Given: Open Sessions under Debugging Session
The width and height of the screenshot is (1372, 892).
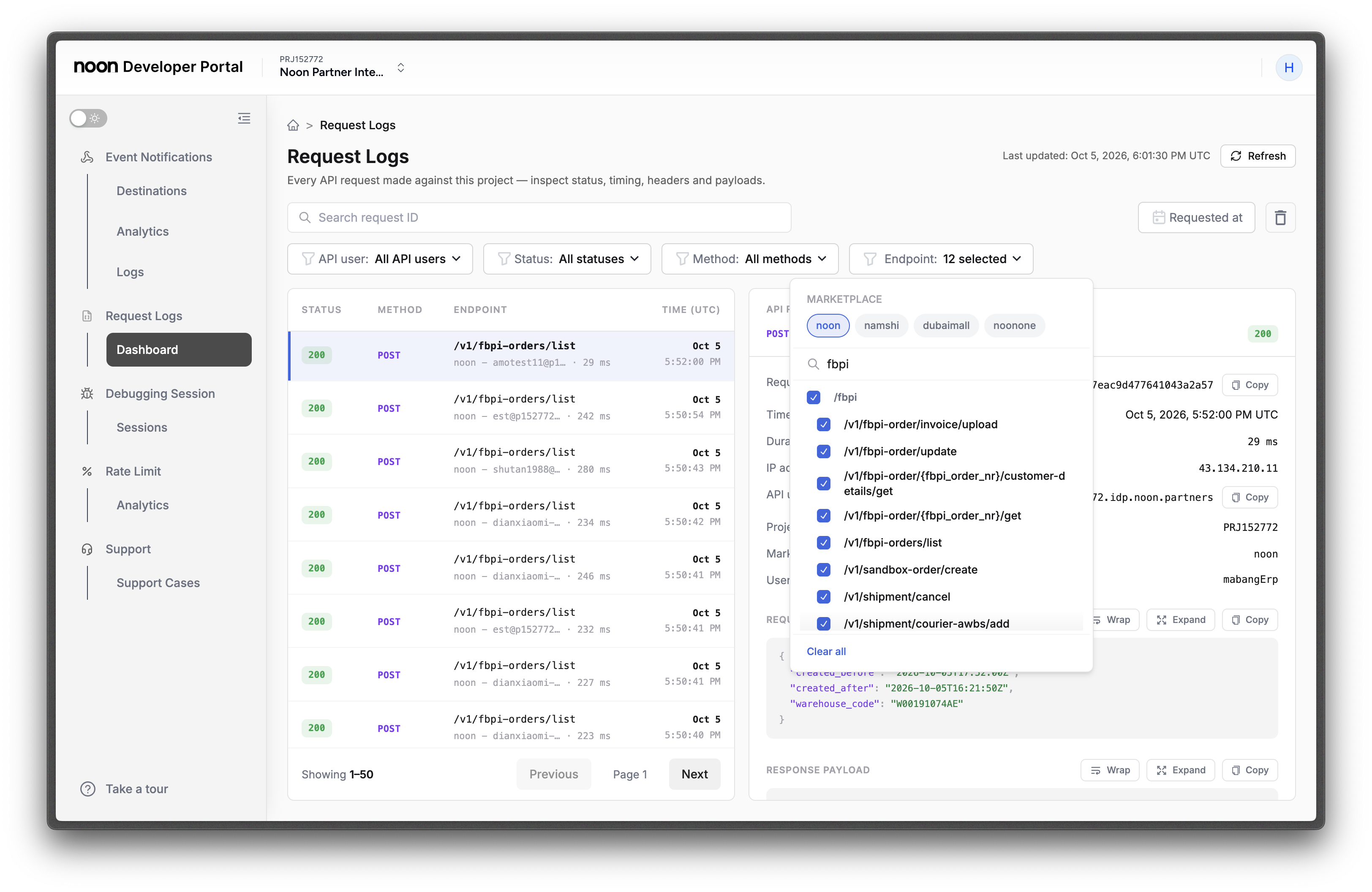Looking at the screenshot, I should [142, 427].
